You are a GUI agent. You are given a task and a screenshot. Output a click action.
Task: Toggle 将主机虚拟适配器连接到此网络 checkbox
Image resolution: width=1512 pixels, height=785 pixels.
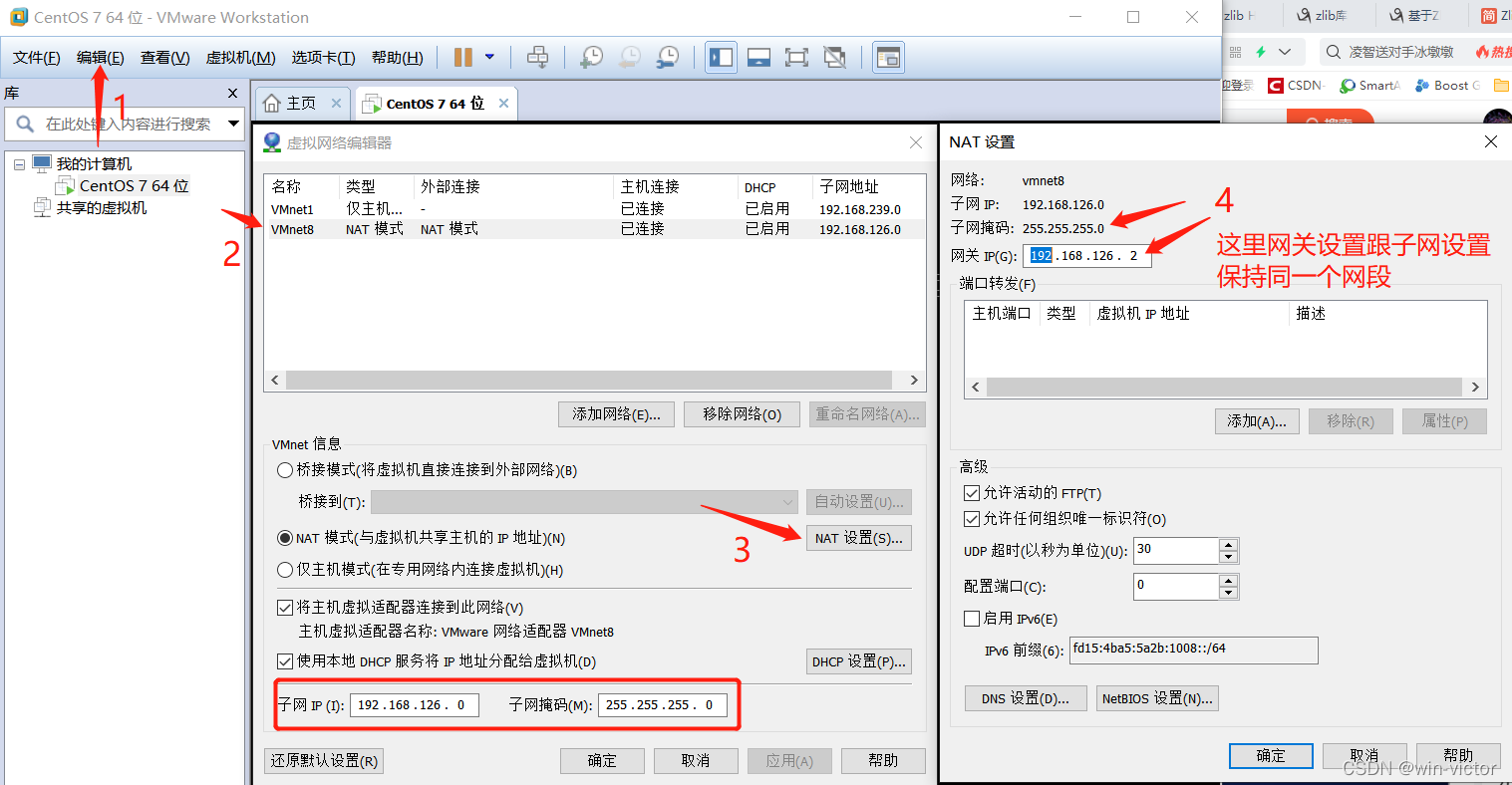(x=285, y=608)
